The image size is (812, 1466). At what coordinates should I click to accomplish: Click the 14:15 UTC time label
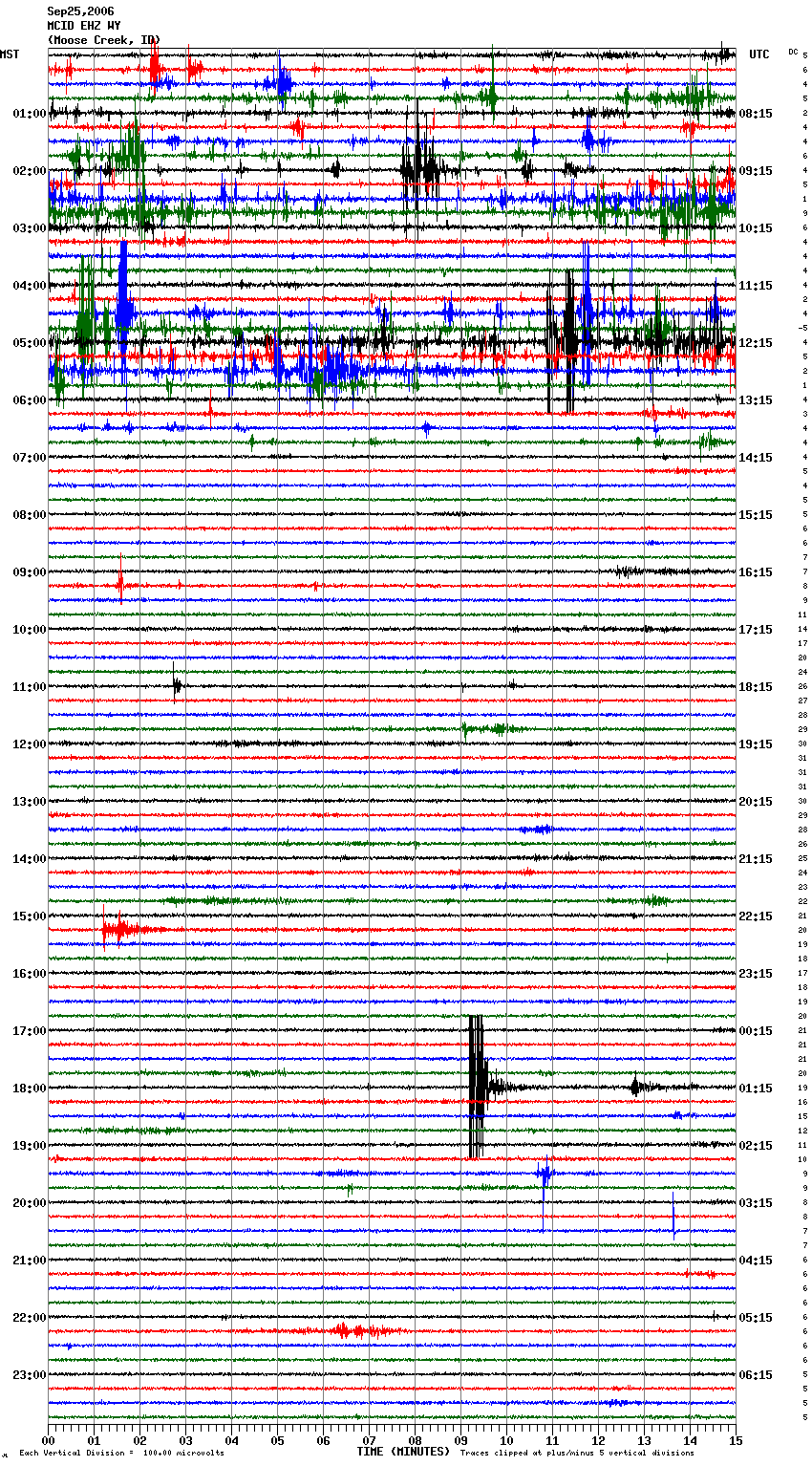tap(756, 458)
